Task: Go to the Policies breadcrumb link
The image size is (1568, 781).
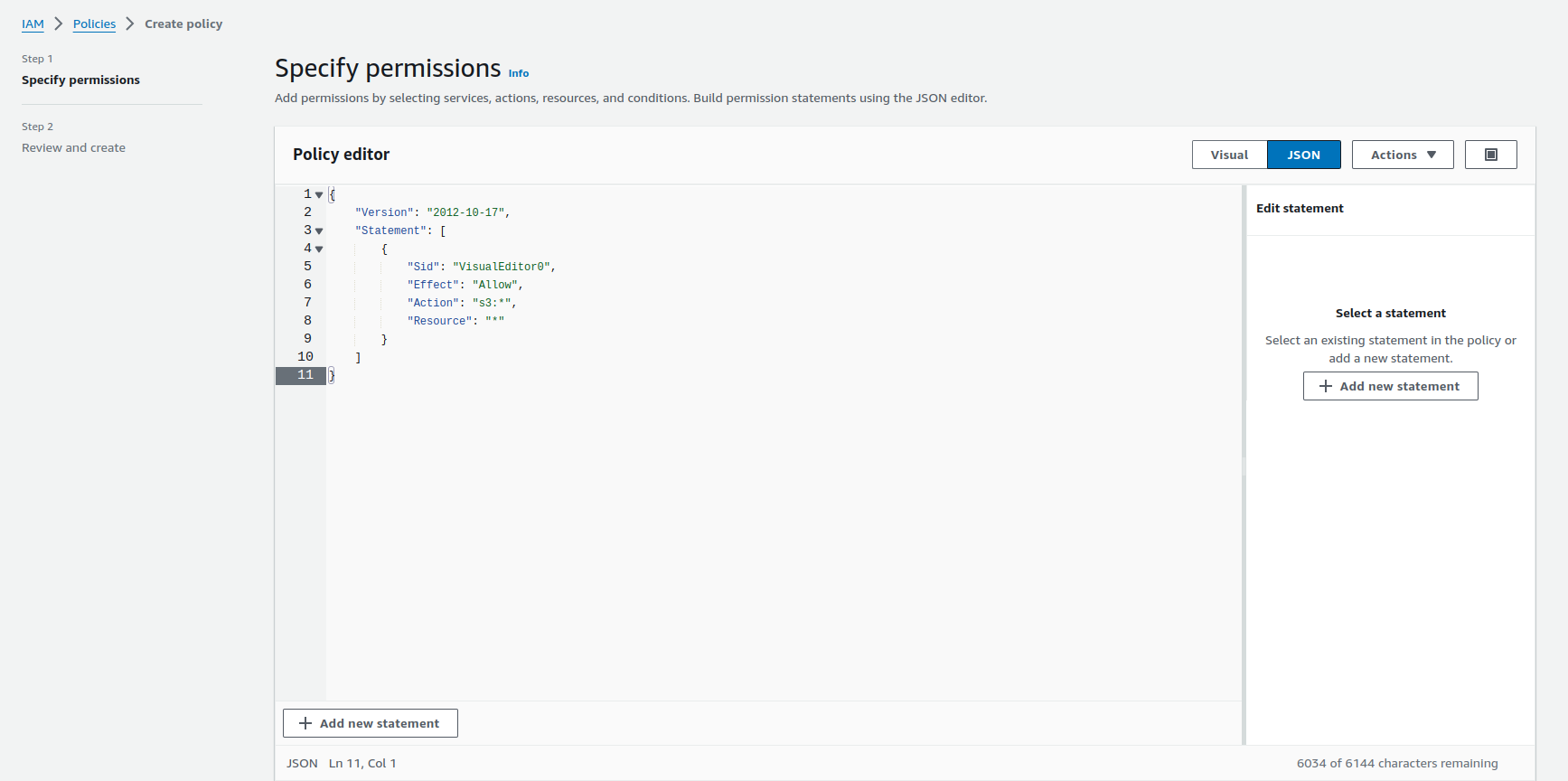Action: tap(94, 24)
